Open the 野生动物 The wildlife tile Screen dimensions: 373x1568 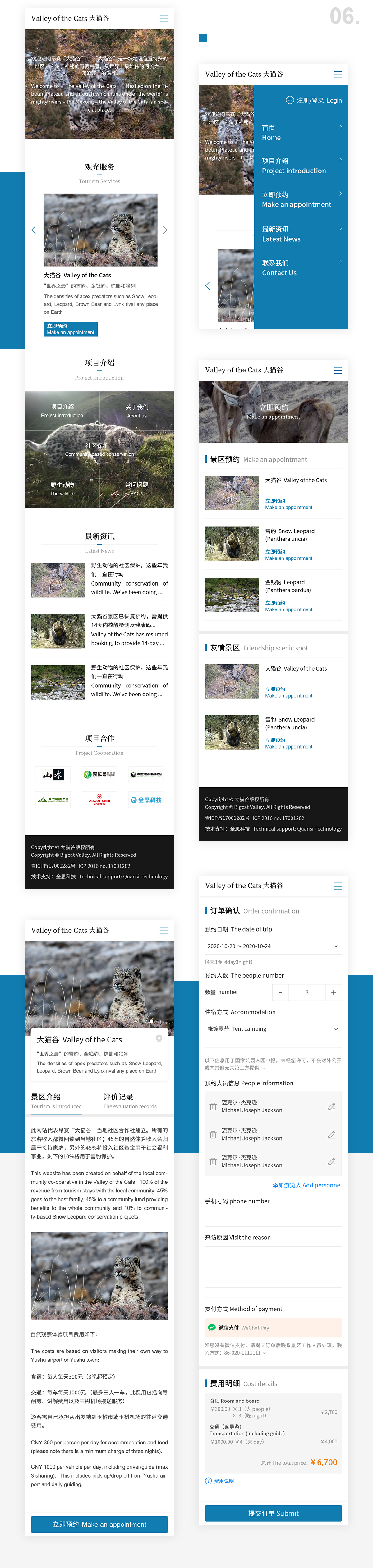62,489
